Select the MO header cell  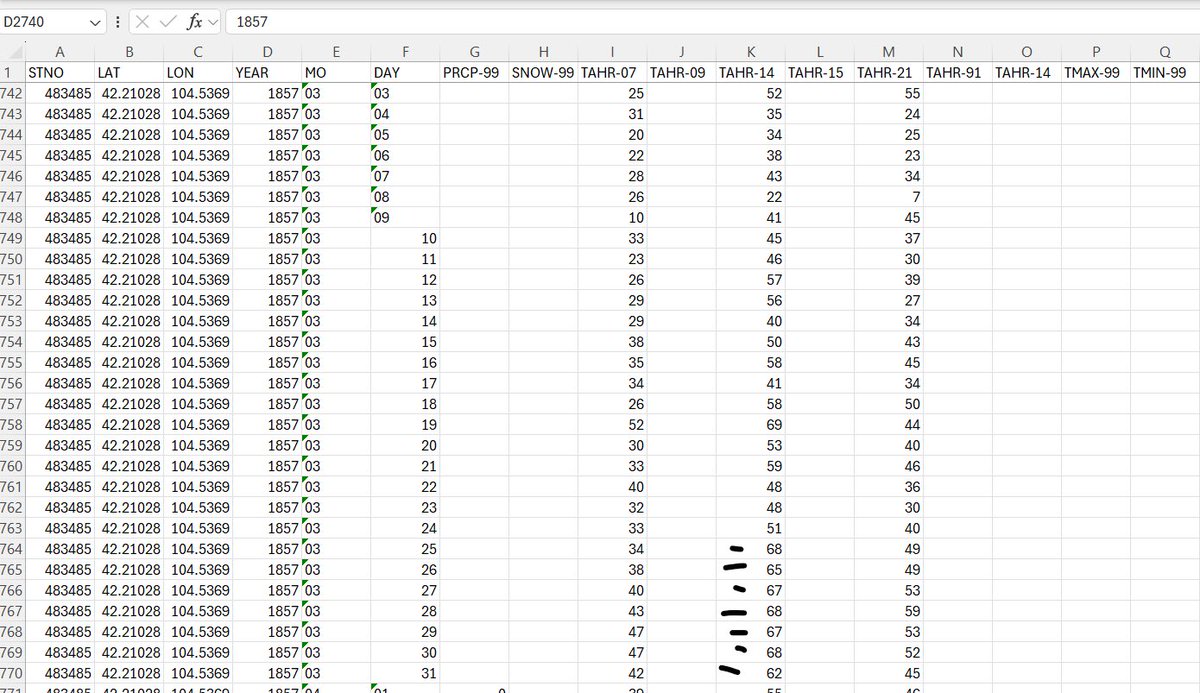pyautogui.click(x=336, y=73)
